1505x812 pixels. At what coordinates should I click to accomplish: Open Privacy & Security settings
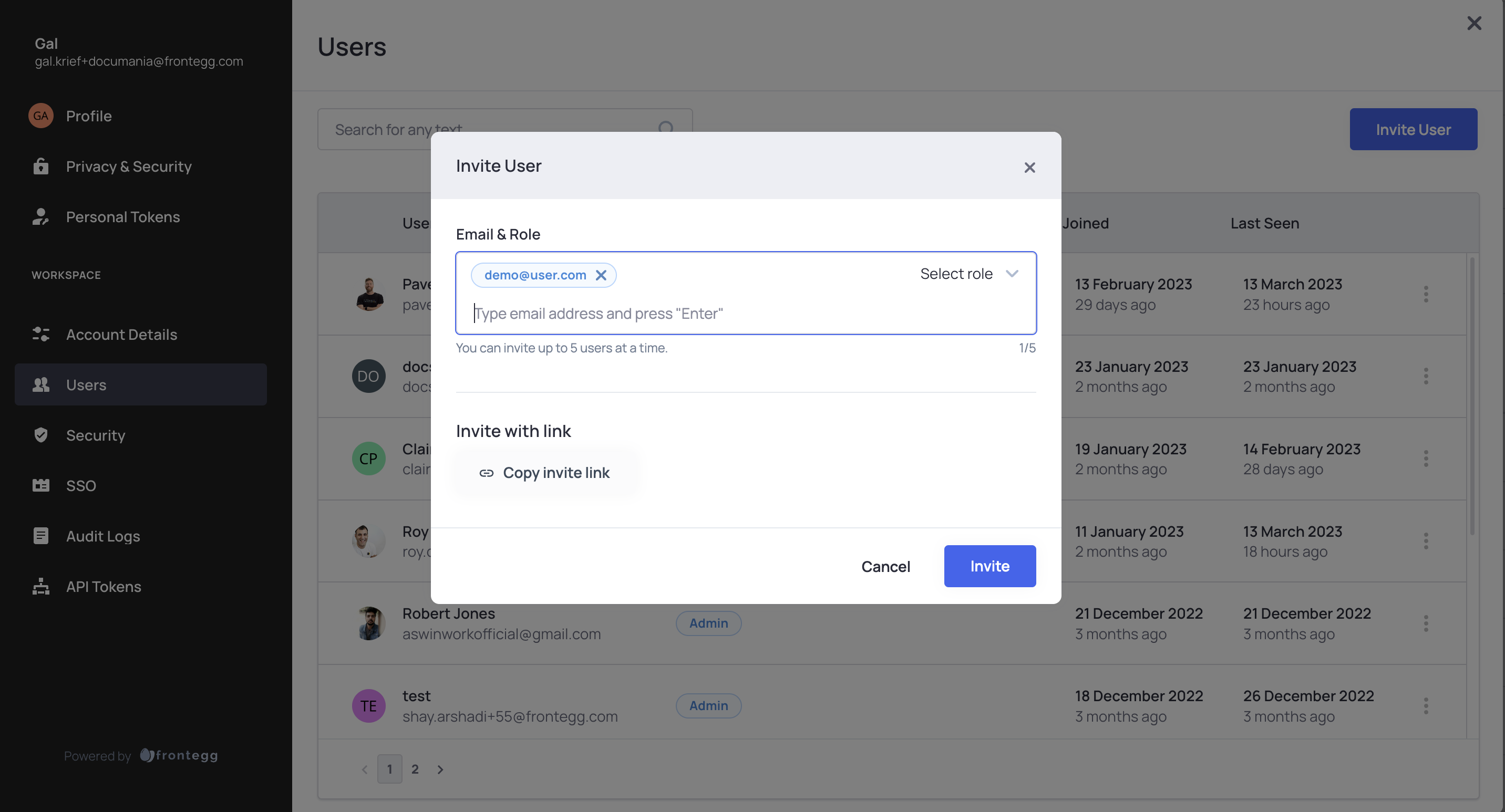[129, 166]
